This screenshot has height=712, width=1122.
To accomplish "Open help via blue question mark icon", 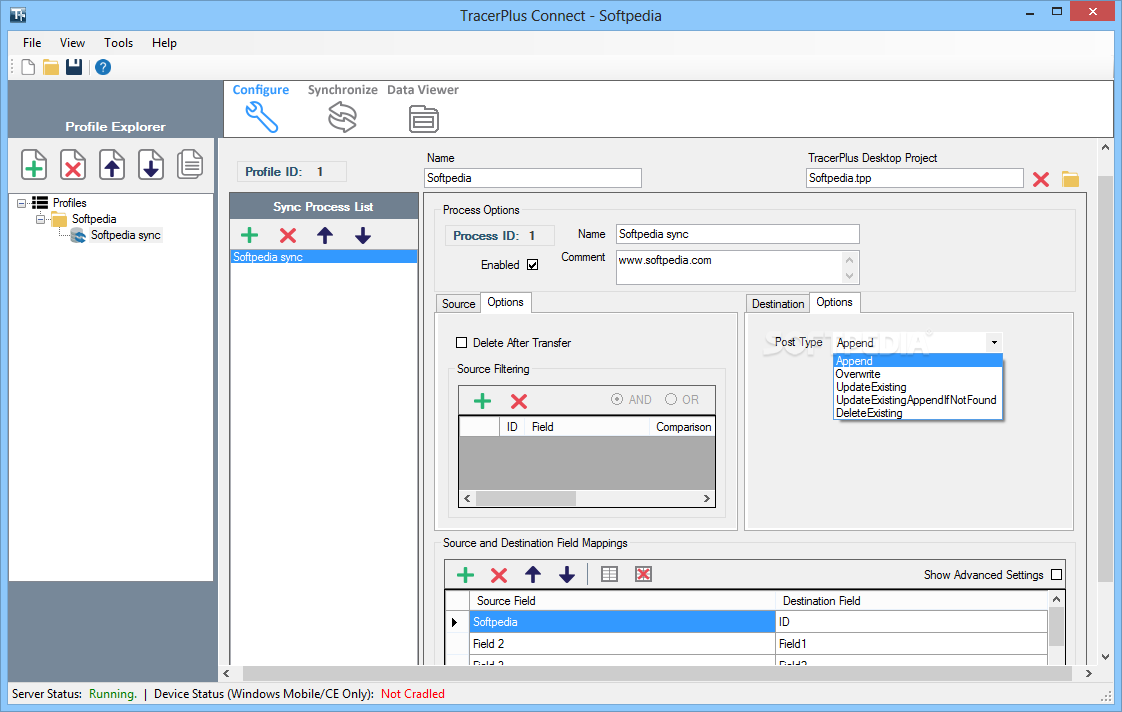I will (103, 67).
